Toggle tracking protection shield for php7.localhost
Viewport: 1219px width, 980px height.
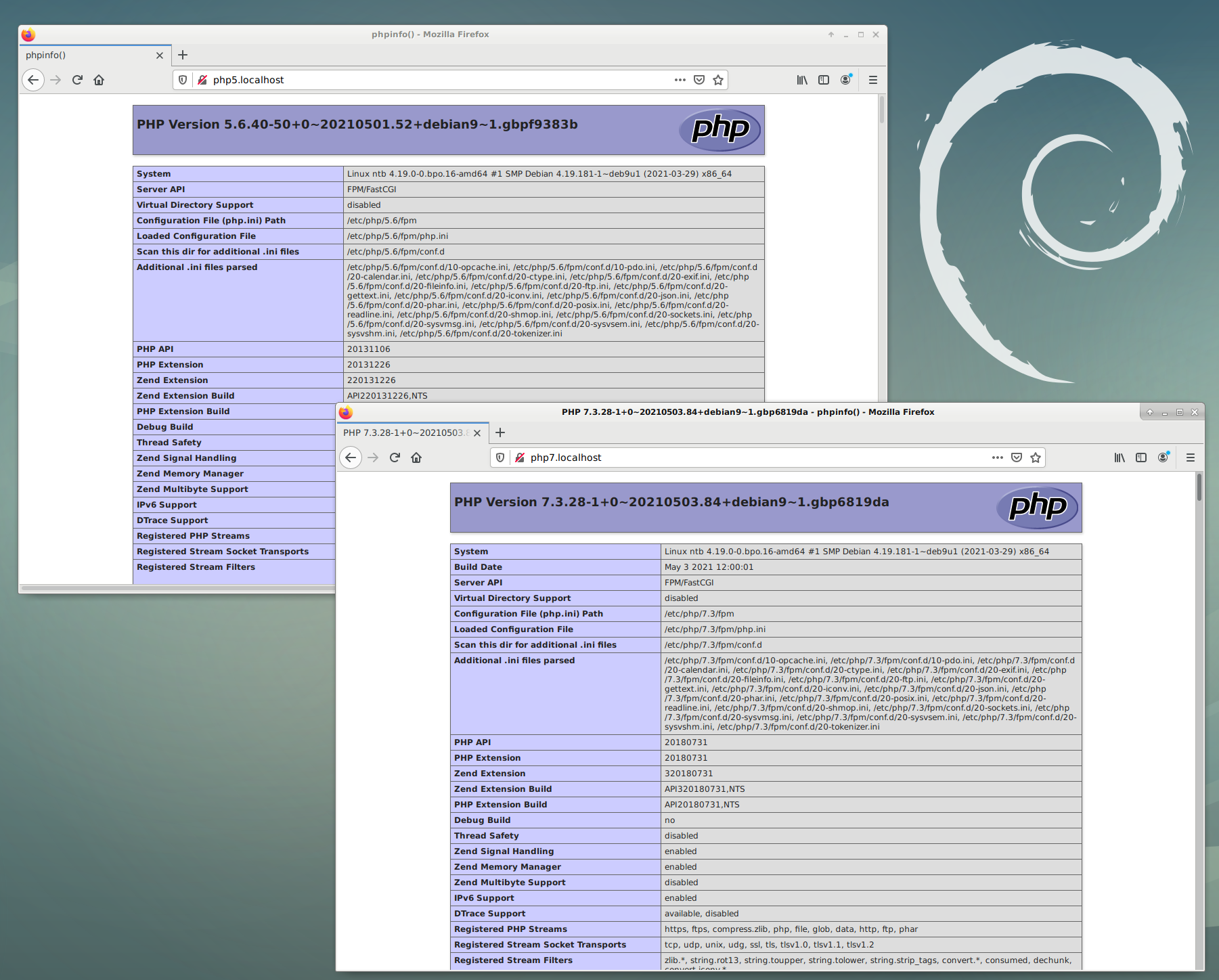click(500, 458)
